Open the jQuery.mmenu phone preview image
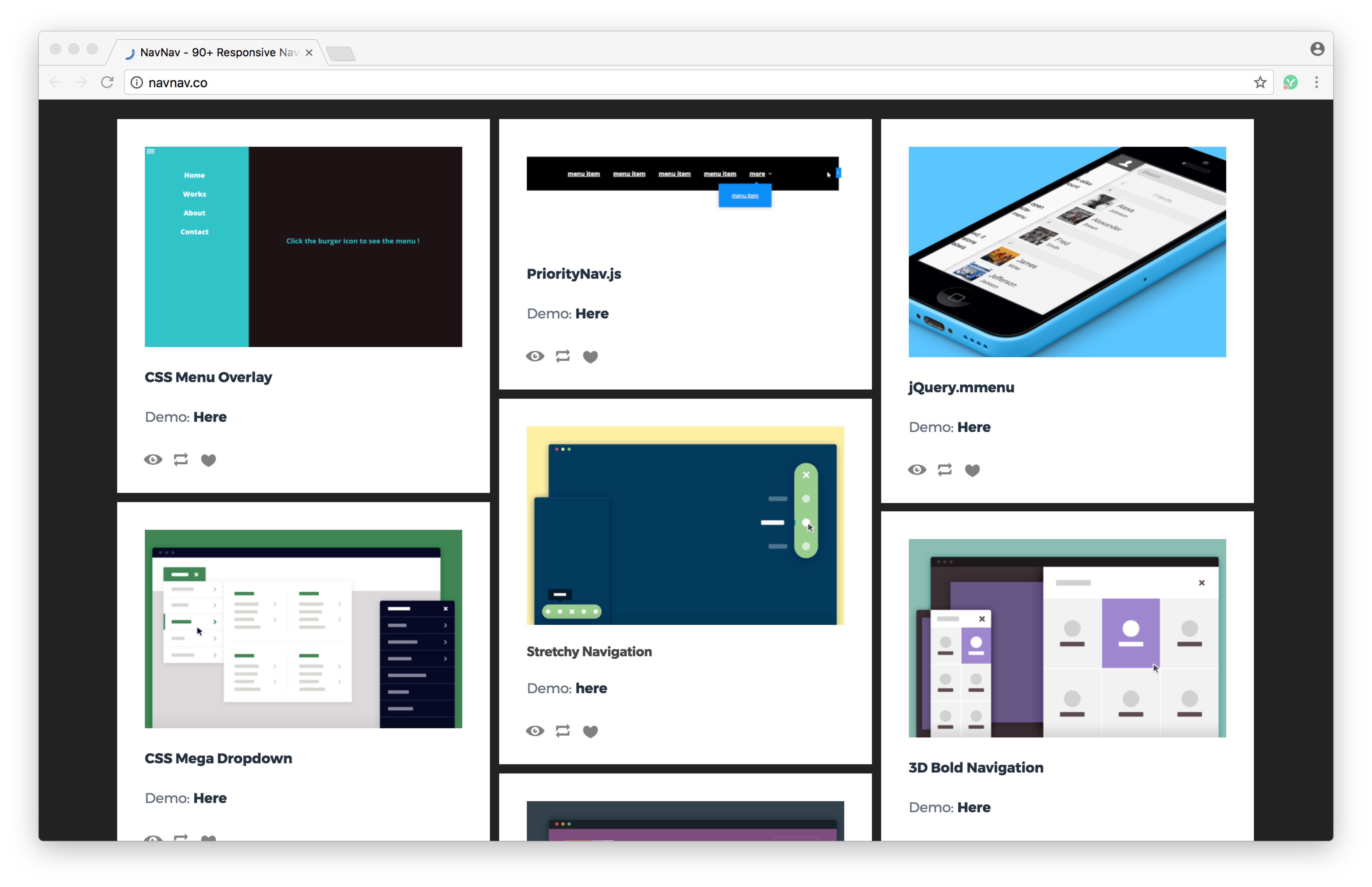This screenshot has height=887, width=1372. pyautogui.click(x=1068, y=252)
